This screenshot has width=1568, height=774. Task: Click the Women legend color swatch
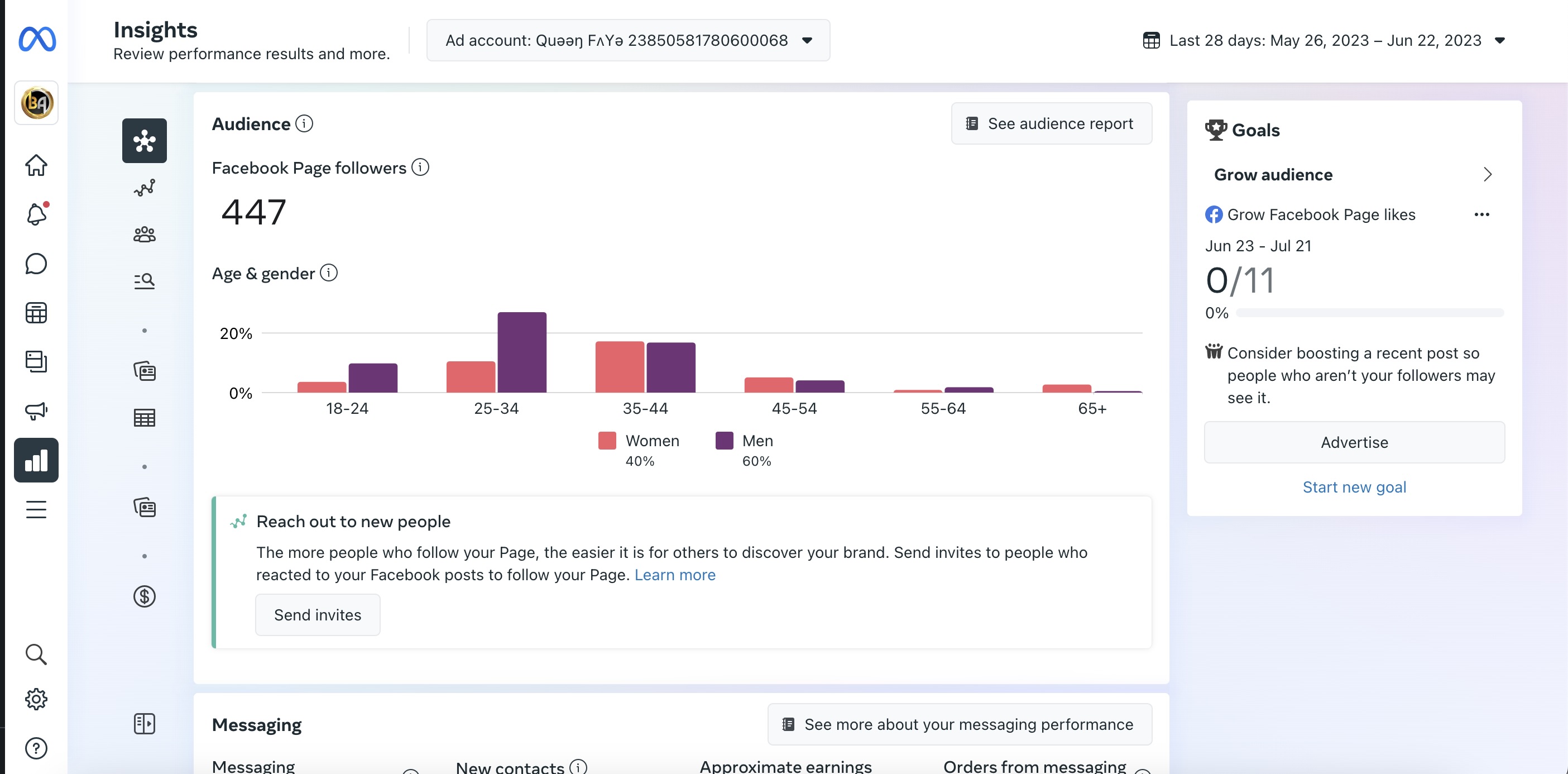pos(607,440)
